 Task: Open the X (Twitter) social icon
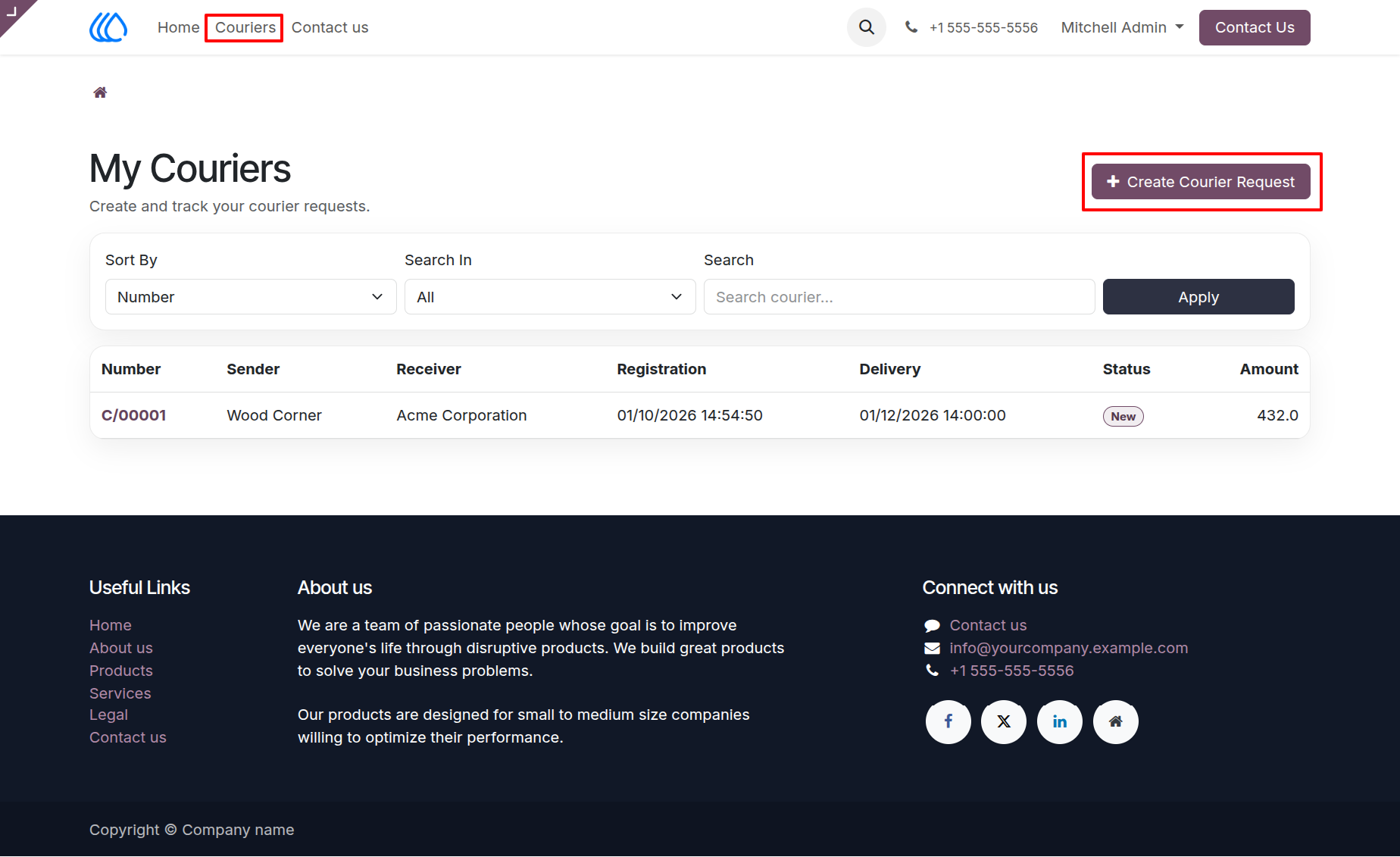pyautogui.click(x=1004, y=721)
